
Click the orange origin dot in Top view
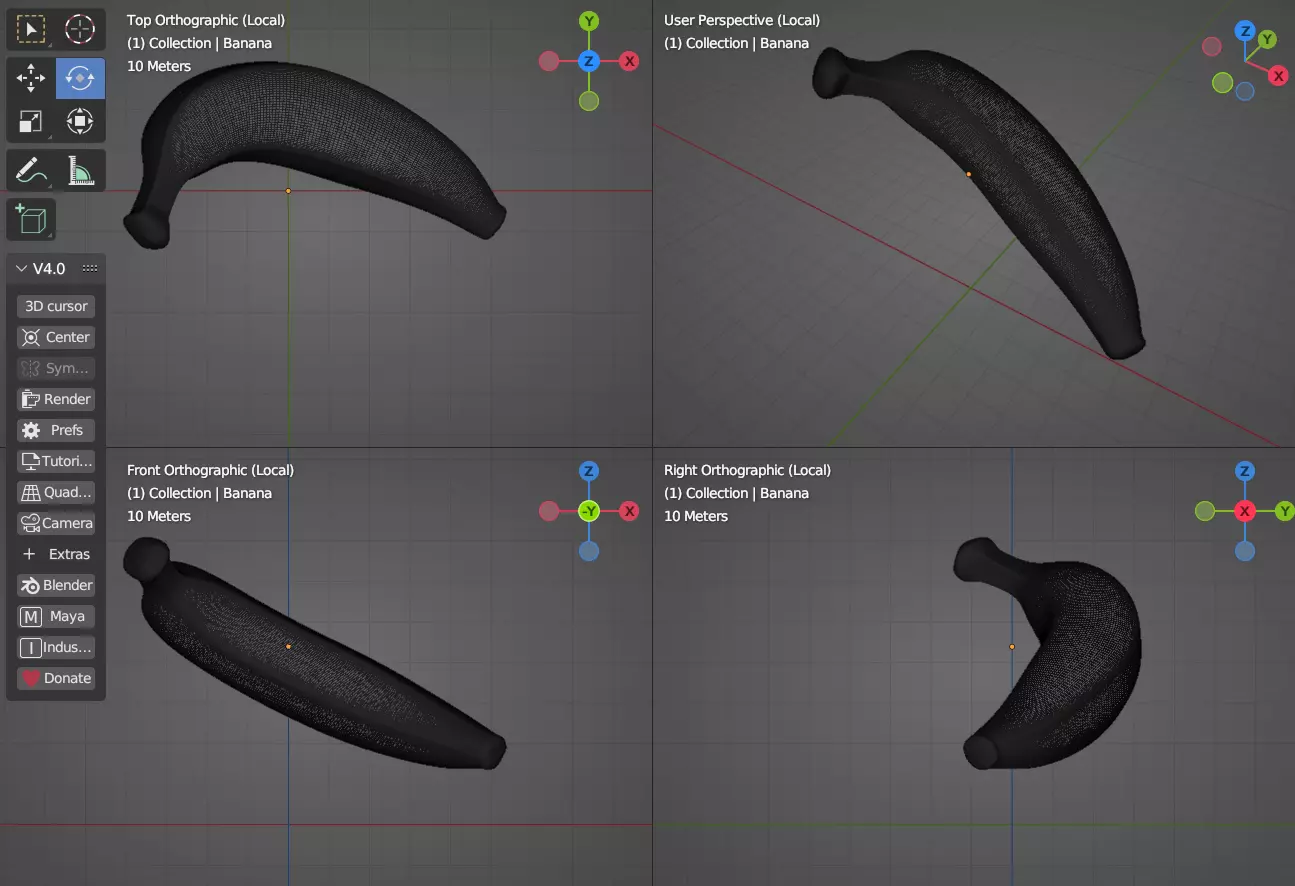[x=288, y=190]
